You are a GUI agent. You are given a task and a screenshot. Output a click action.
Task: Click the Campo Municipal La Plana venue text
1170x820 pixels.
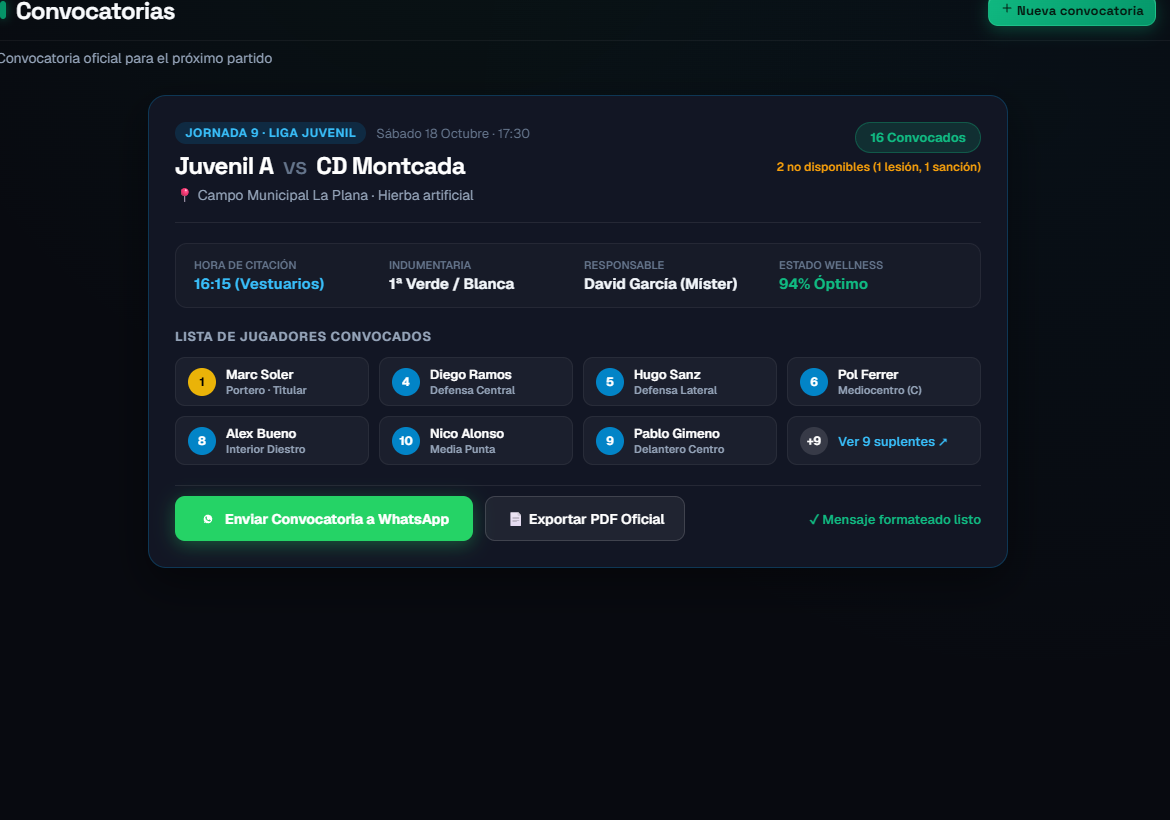[336, 195]
